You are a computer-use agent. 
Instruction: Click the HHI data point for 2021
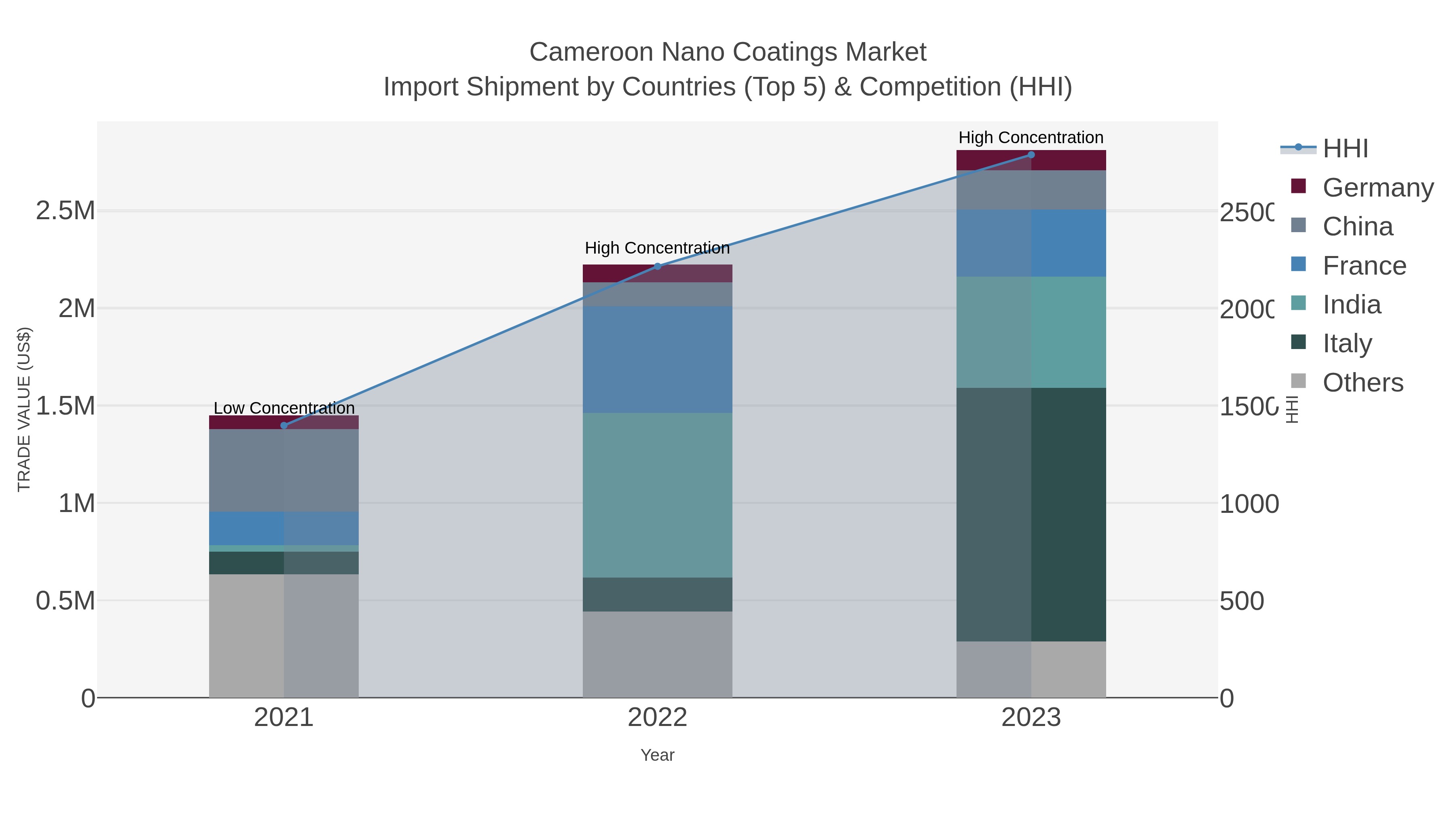pyautogui.click(x=284, y=425)
